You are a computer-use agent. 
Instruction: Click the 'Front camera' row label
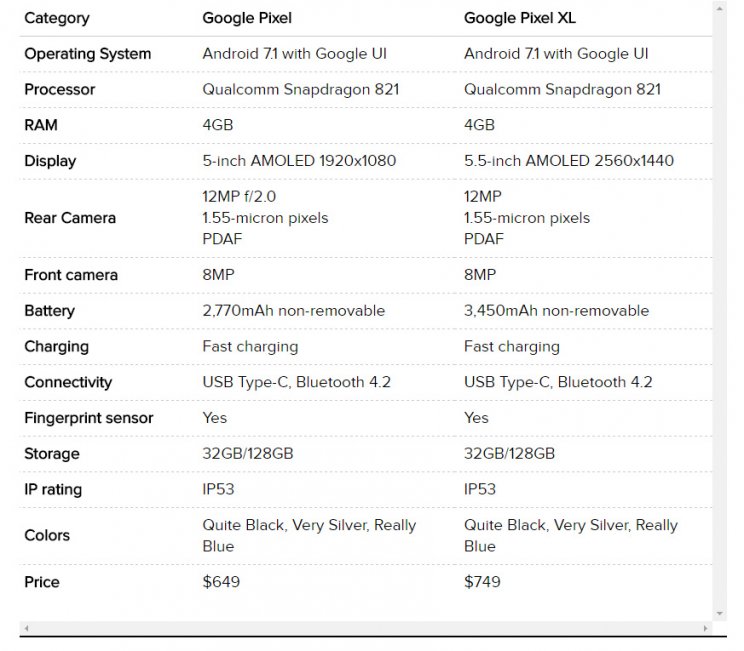[x=71, y=275]
